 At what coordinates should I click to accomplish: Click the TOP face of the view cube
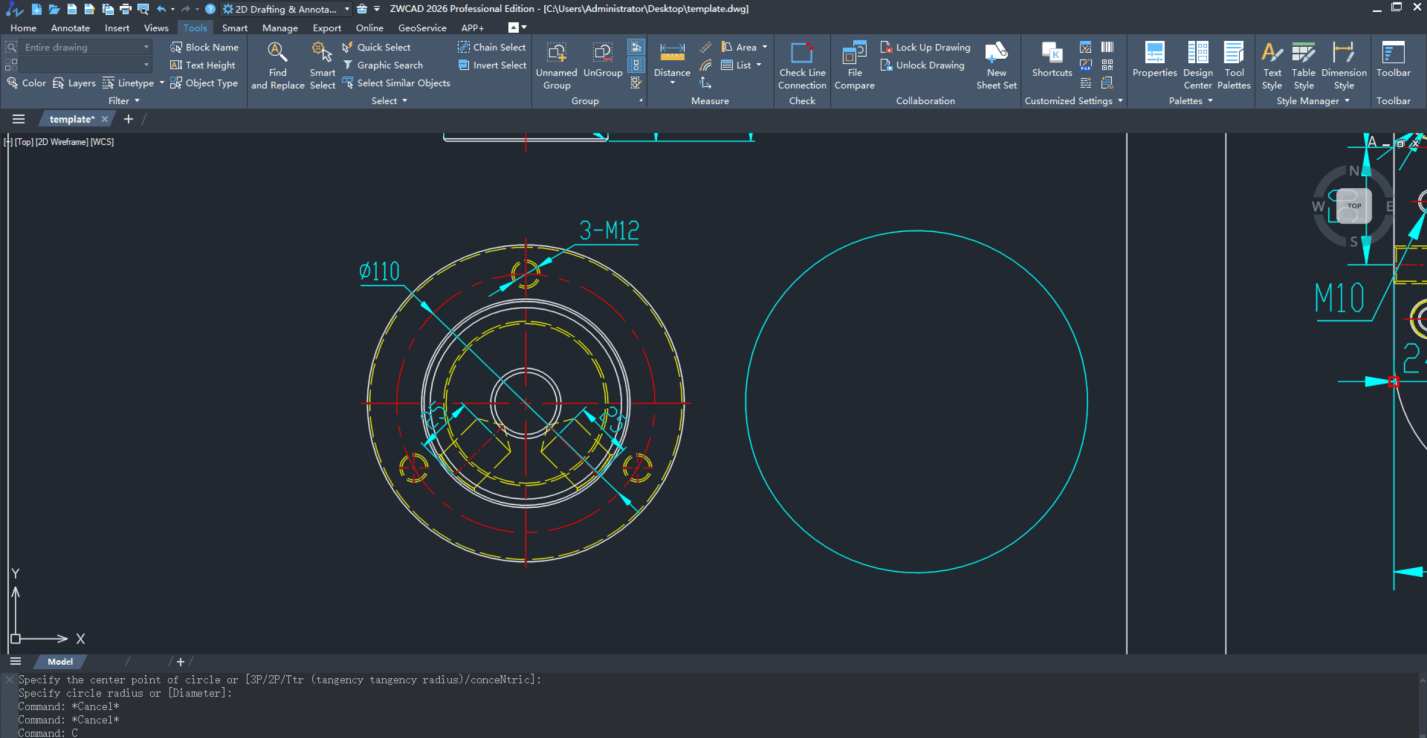click(x=1354, y=206)
